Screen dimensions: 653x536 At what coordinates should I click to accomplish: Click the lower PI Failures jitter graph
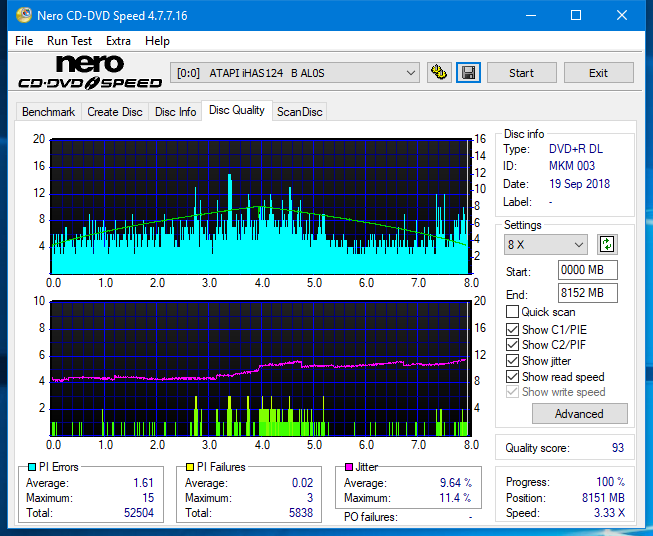(261, 369)
